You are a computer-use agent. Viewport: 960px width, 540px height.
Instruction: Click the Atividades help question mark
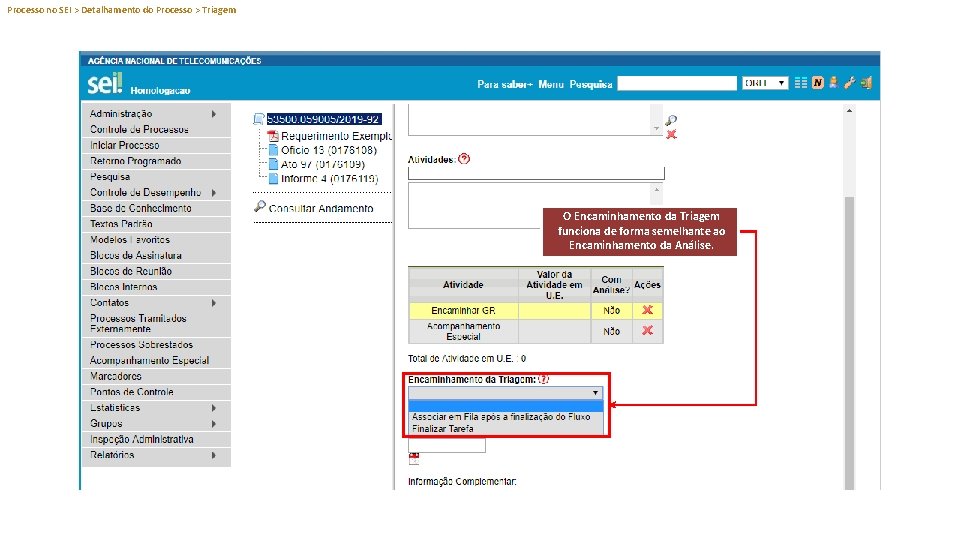(x=464, y=159)
